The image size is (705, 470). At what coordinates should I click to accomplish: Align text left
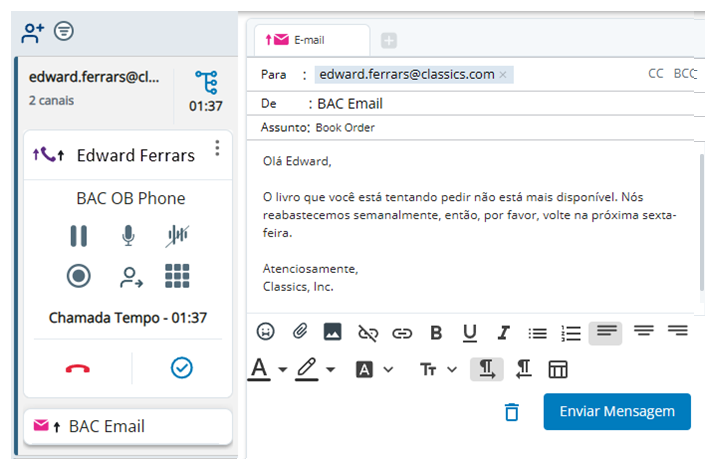click(606, 333)
